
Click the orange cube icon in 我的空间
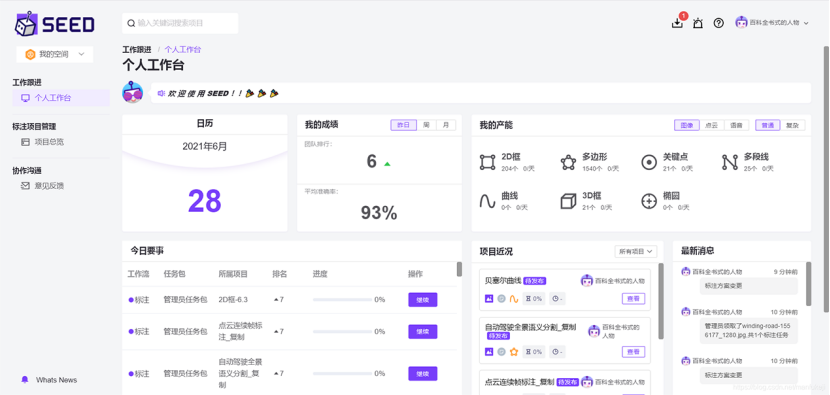tap(30, 54)
